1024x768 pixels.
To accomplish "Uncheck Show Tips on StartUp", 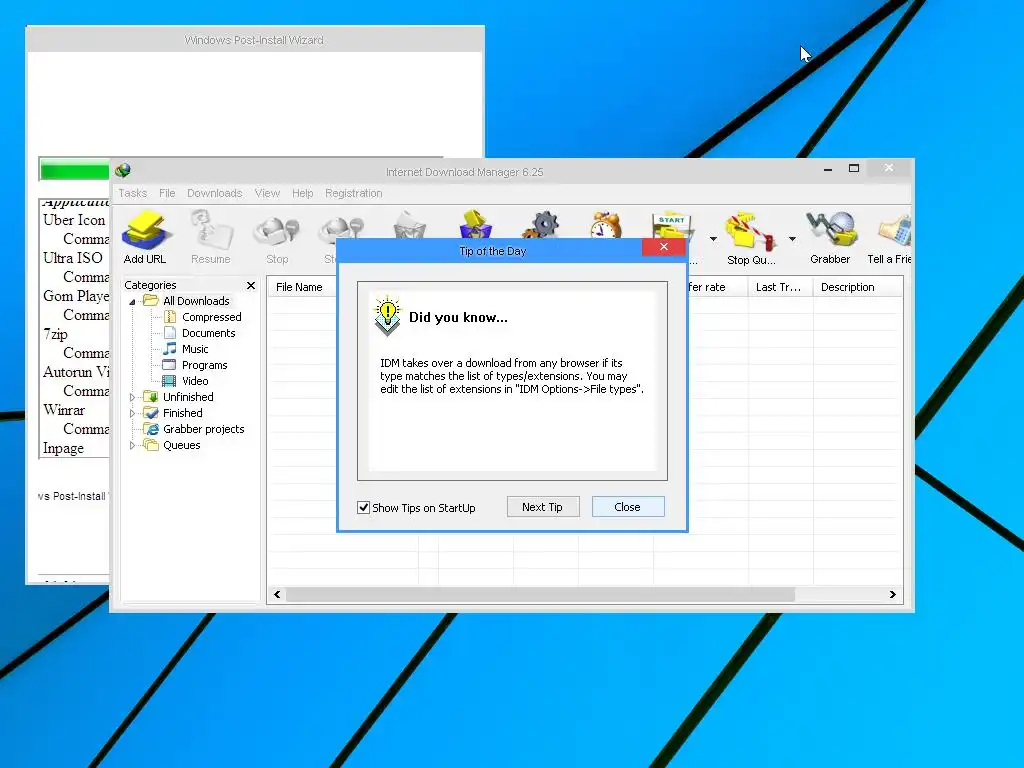I will coord(364,507).
